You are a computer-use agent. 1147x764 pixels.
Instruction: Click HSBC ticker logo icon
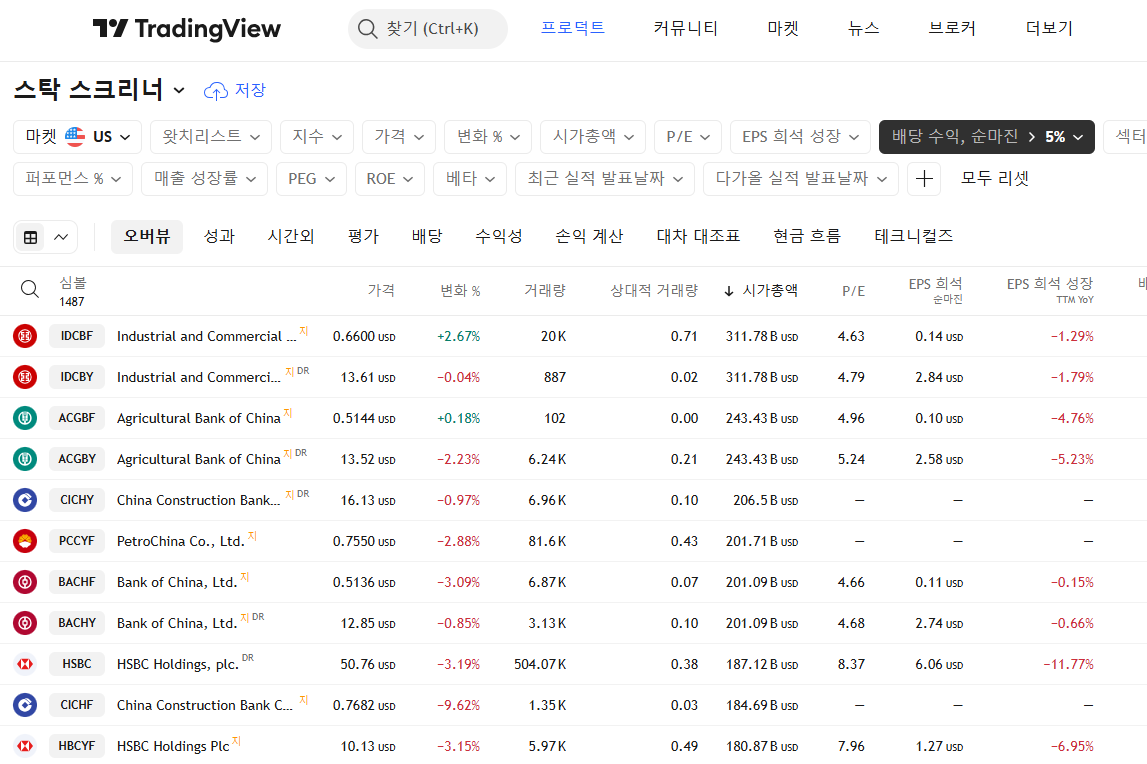25,664
